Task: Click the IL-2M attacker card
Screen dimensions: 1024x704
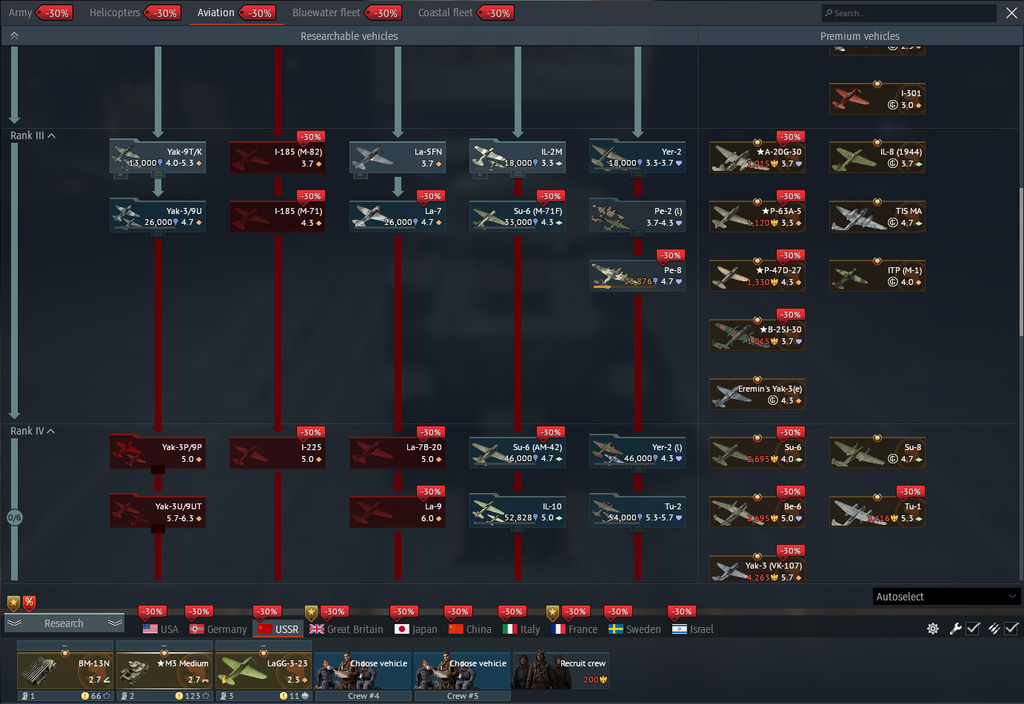Action: (x=517, y=157)
